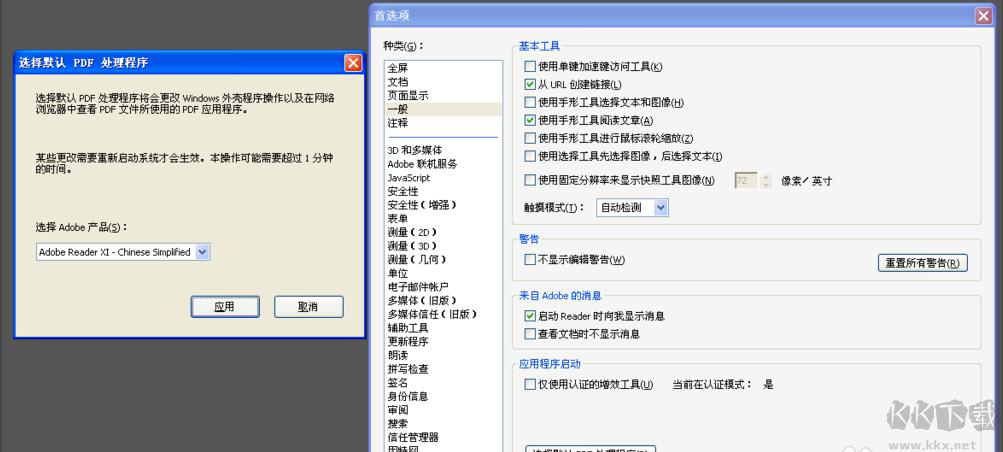Select 安全性（增强）category
The image size is (1003, 452).
[422, 205]
